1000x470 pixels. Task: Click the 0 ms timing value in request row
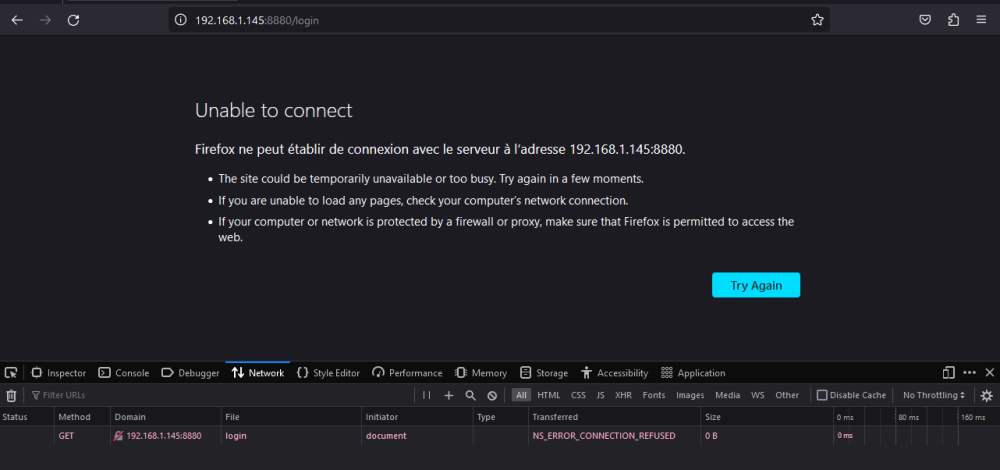844,436
